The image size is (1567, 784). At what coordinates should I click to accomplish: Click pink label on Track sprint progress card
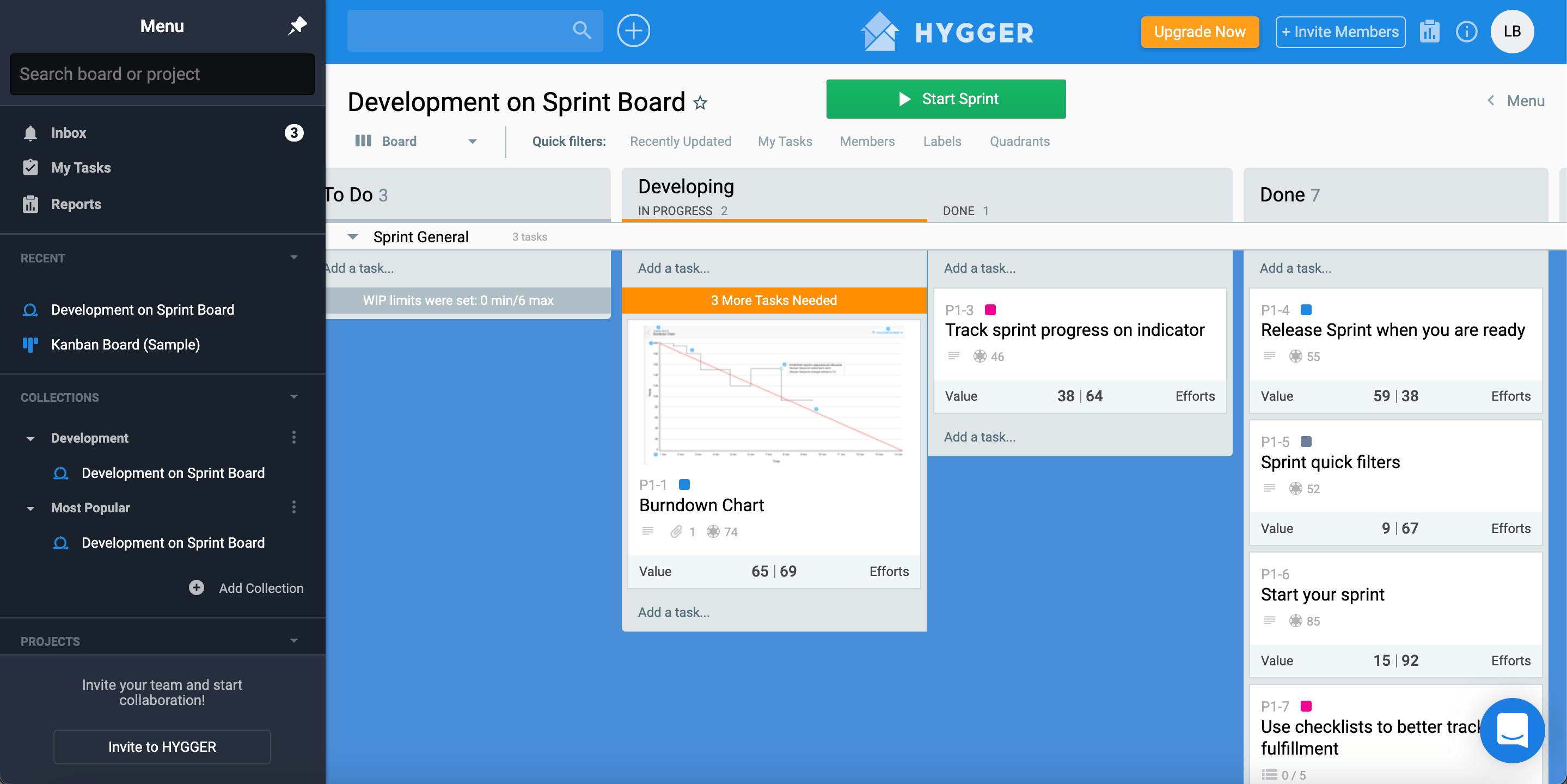point(990,310)
